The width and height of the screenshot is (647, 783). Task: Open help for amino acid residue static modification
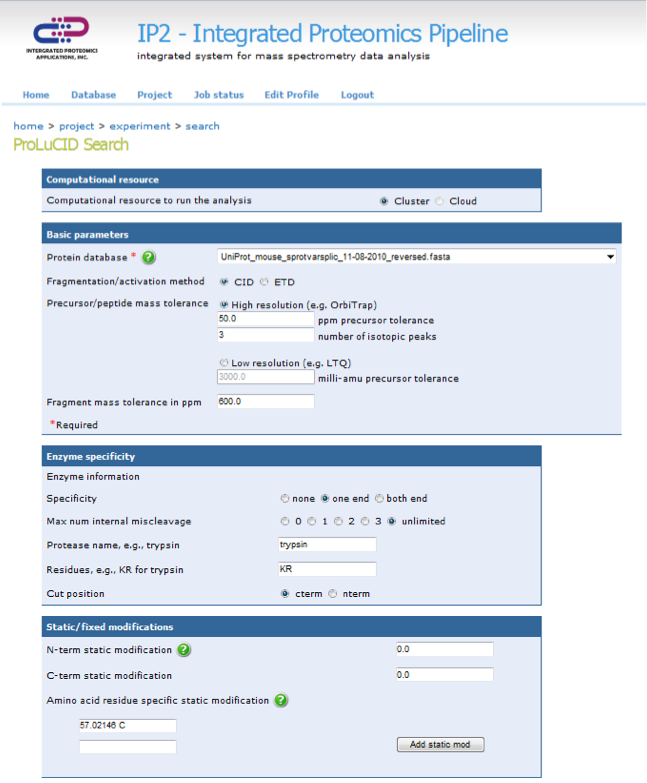(281, 700)
